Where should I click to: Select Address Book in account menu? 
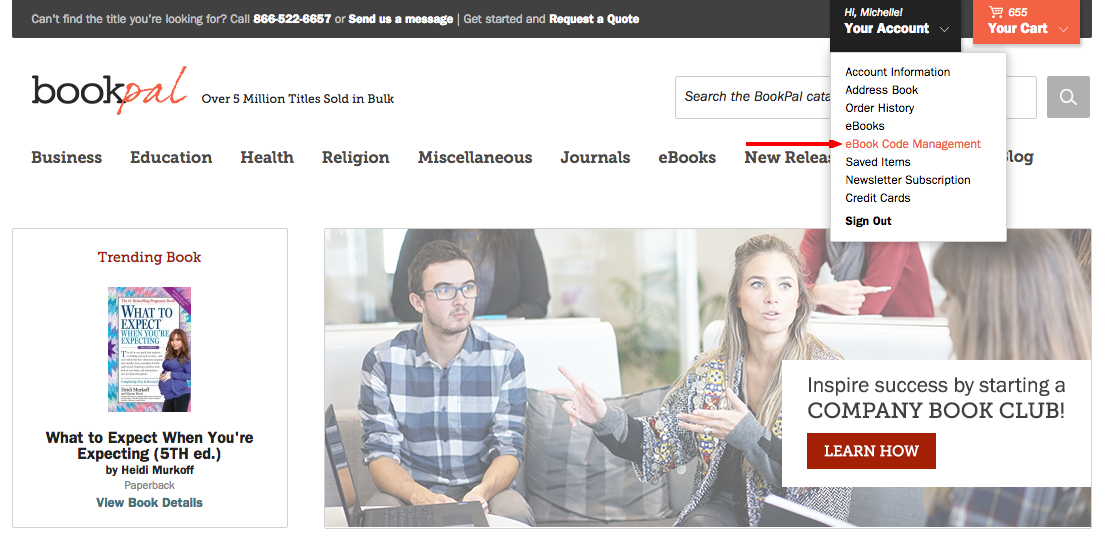click(882, 90)
